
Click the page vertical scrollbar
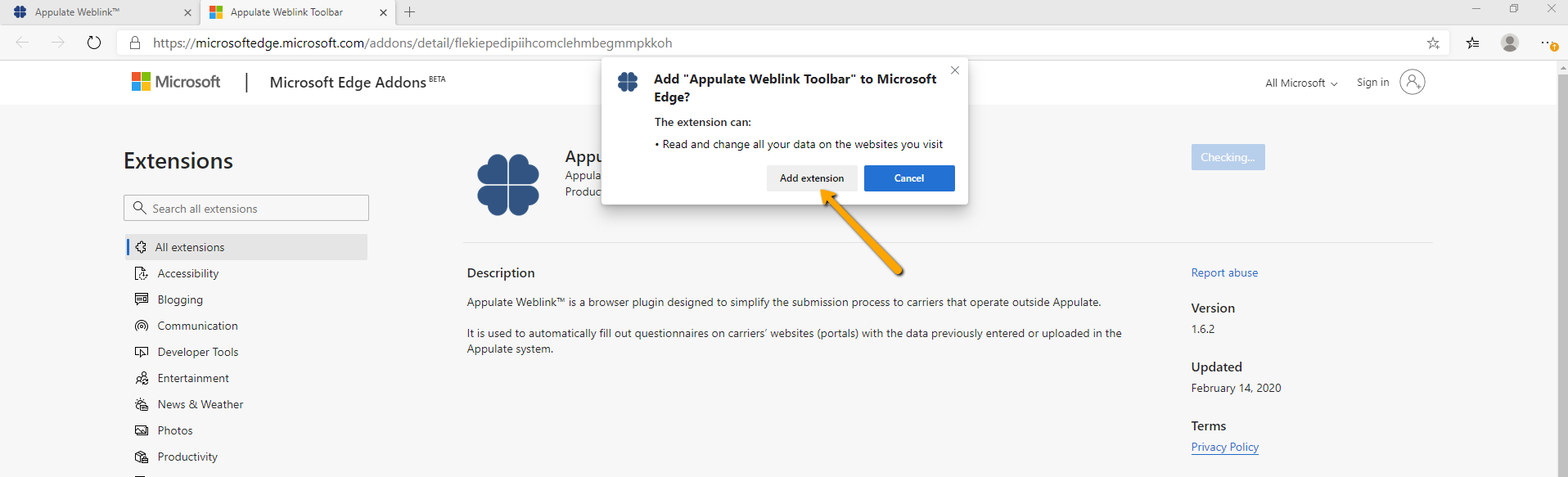[x=1562, y=270]
